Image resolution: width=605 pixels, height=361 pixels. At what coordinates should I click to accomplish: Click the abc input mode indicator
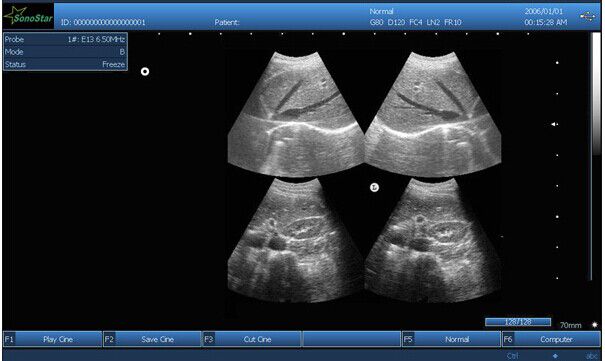[x=592, y=356]
